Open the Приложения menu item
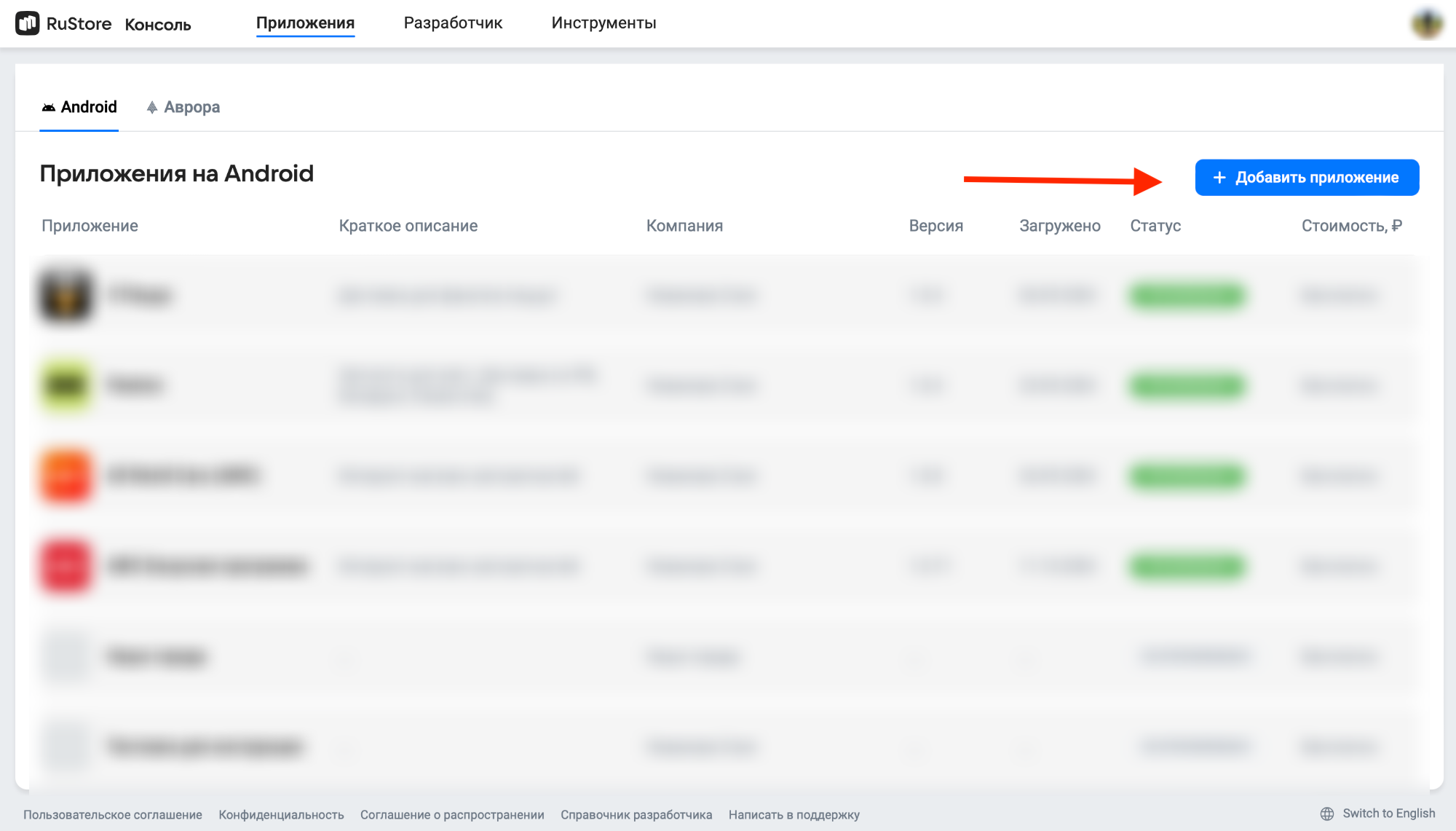This screenshot has height=831, width=1456. pyautogui.click(x=305, y=23)
